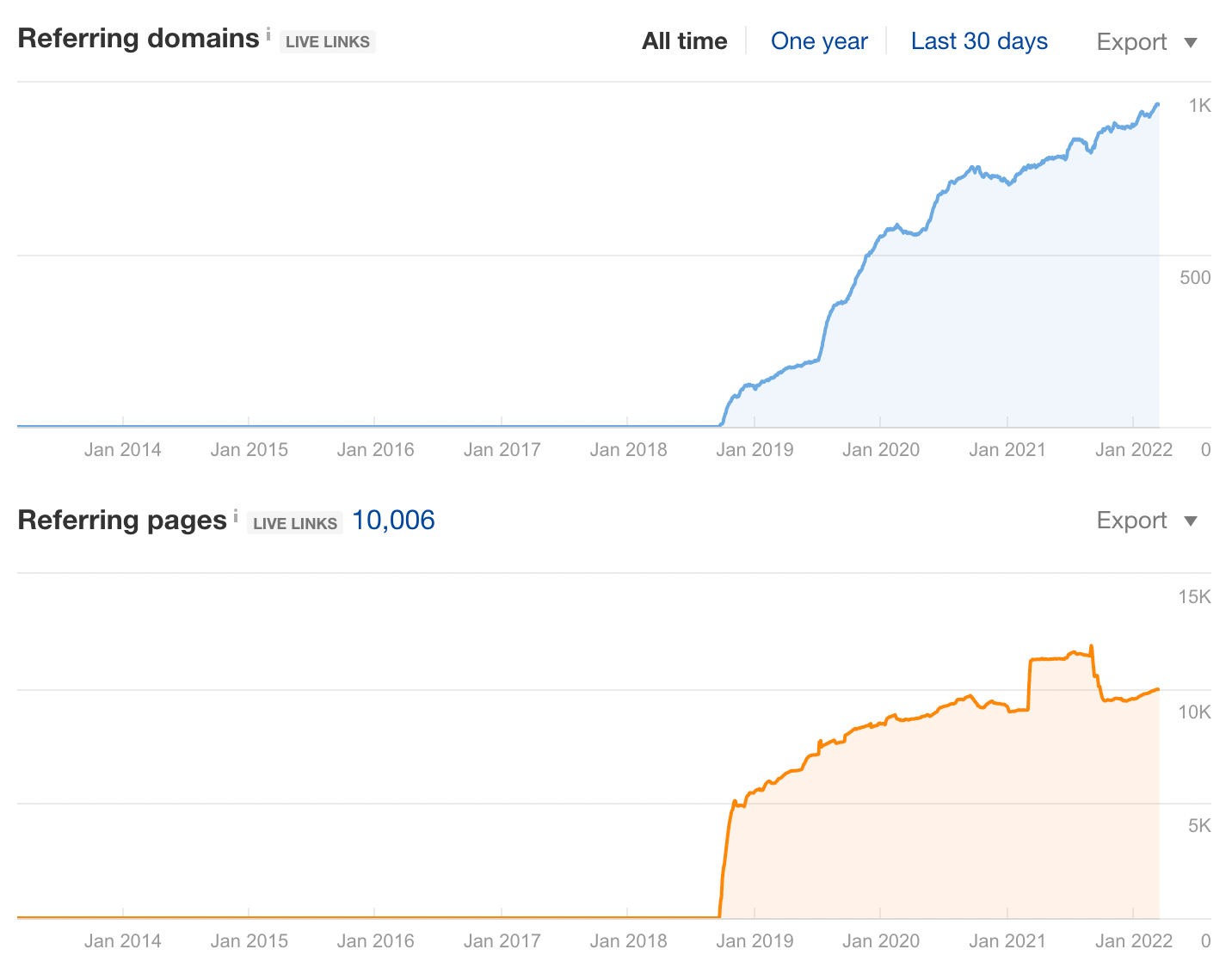The height and width of the screenshot is (974, 1232).
Task: Click LIVE LINKS badge beside Referring pages
Action: click(x=295, y=523)
